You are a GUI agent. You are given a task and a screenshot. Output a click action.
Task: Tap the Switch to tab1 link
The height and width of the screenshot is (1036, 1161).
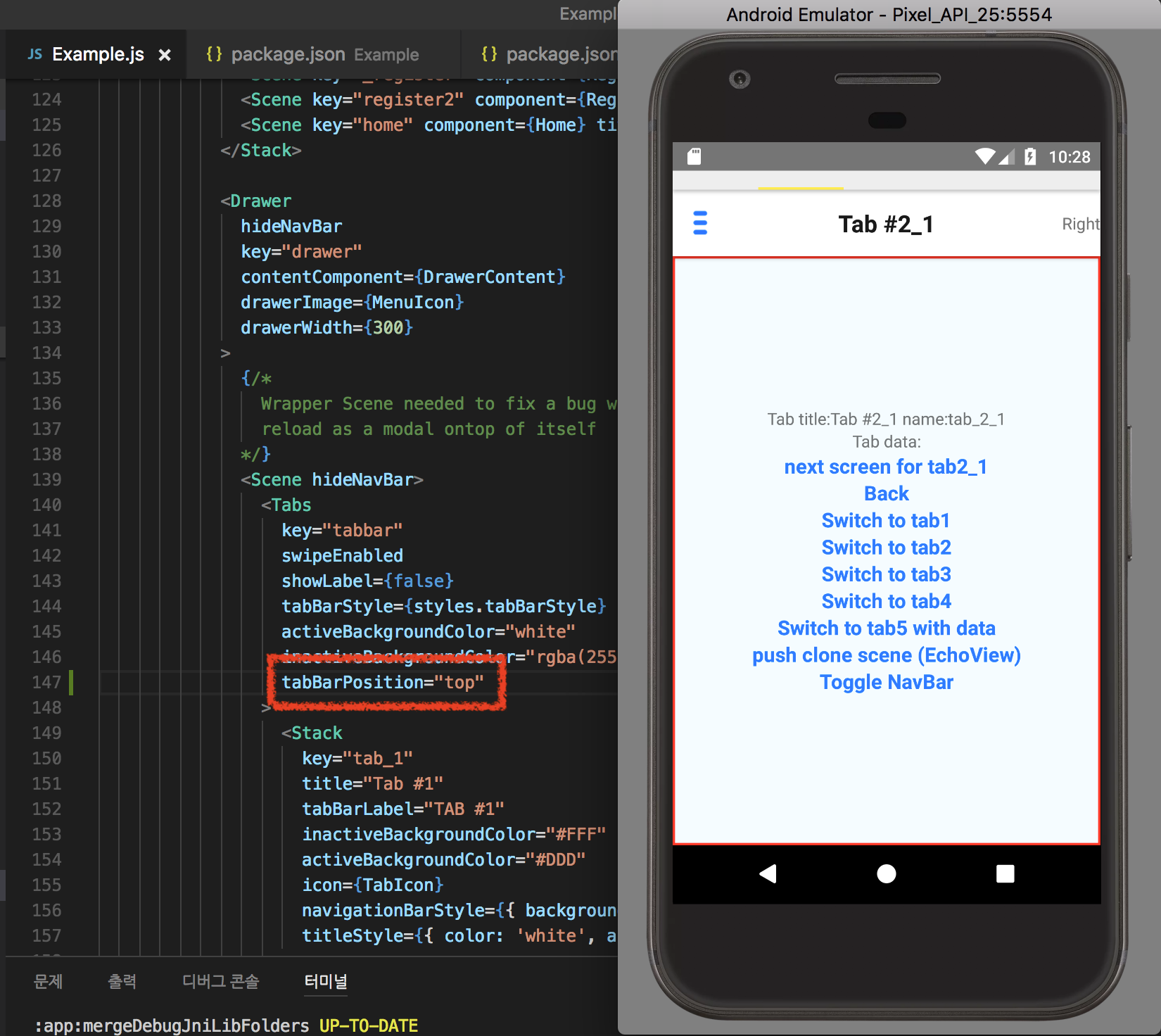click(885, 520)
